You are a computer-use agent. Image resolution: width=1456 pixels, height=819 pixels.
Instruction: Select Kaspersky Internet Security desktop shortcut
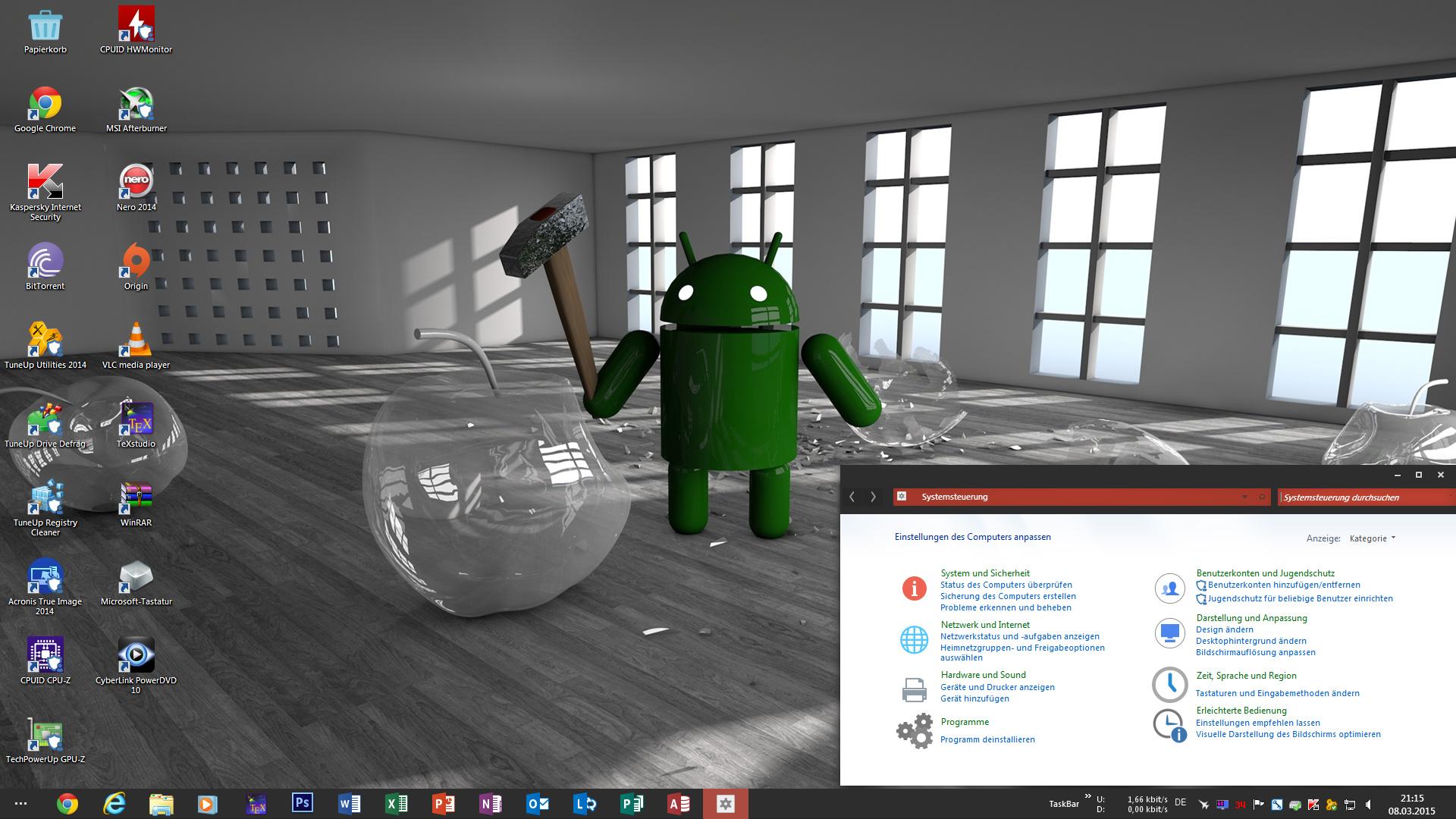[45, 193]
